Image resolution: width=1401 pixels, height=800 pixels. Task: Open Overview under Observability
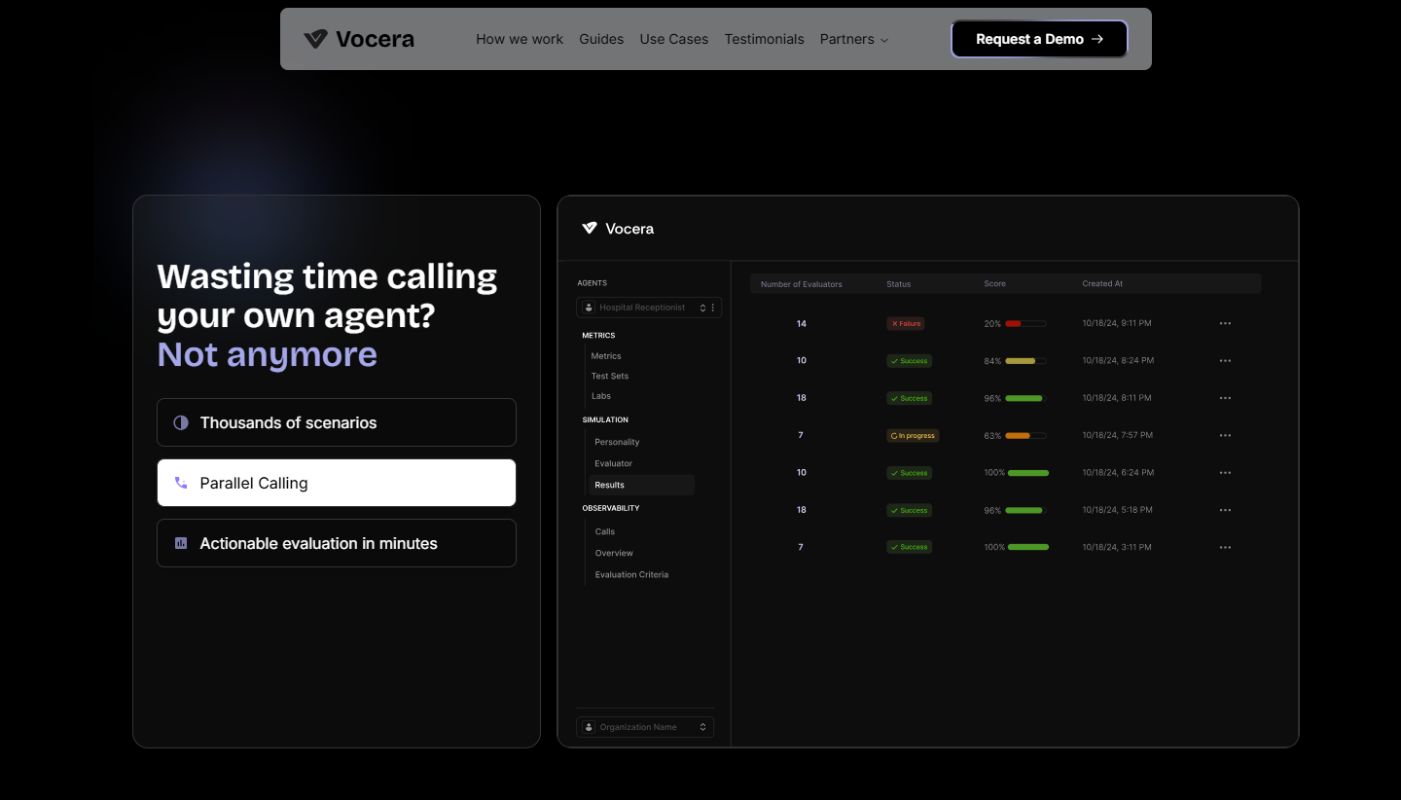coord(614,553)
